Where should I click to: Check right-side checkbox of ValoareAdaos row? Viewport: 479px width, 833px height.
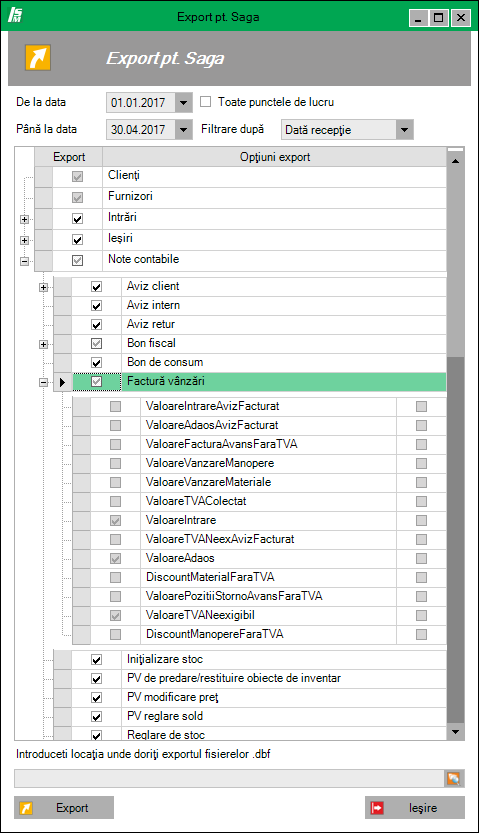[421, 558]
